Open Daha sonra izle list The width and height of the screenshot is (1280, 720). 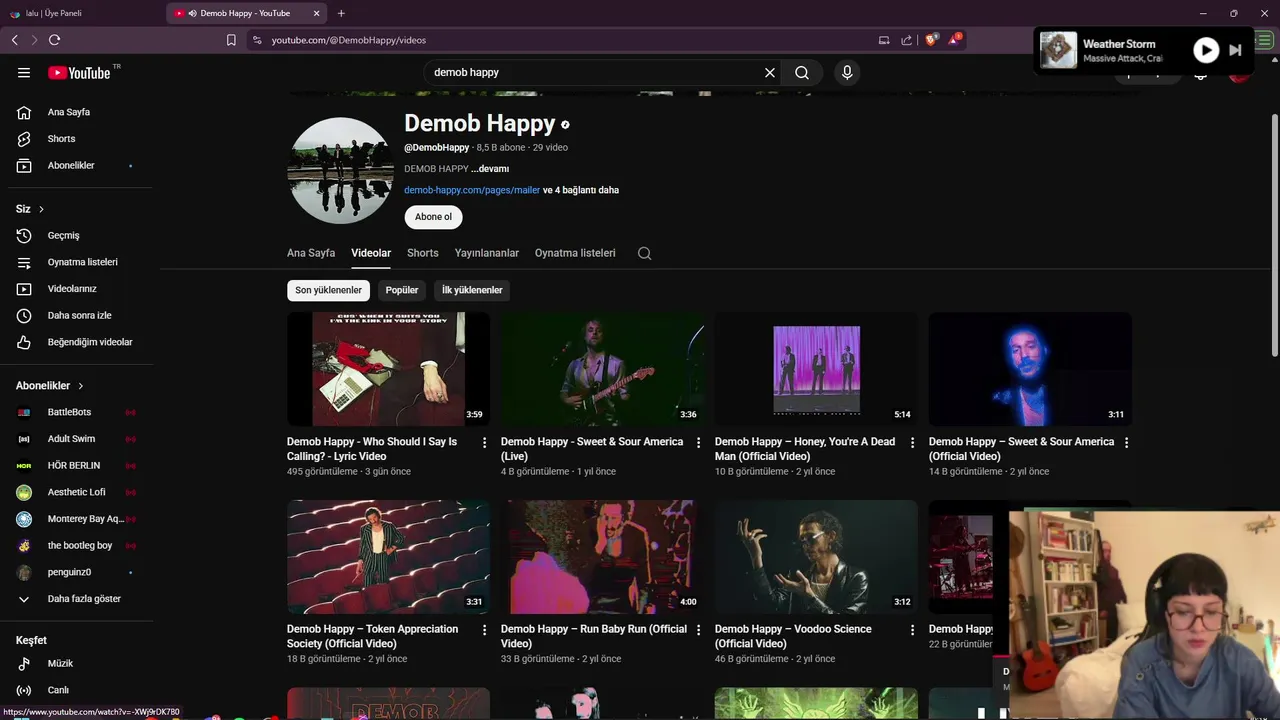click(x=80, y=315)
